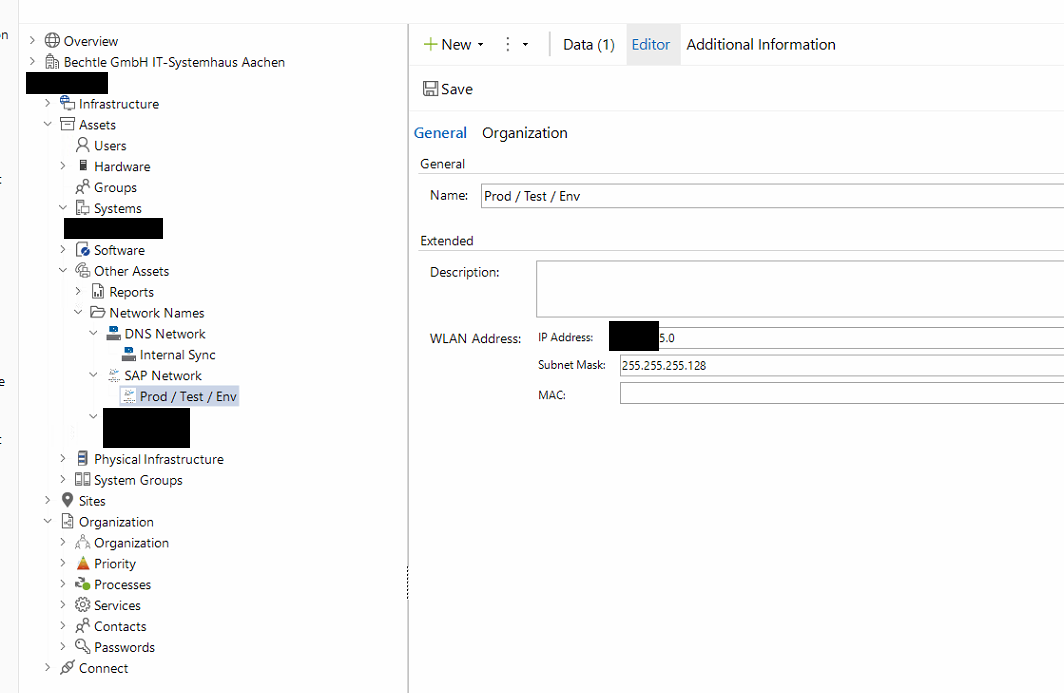Select the Passwords key icon
1064x693 pixels.
click(83, 647)
